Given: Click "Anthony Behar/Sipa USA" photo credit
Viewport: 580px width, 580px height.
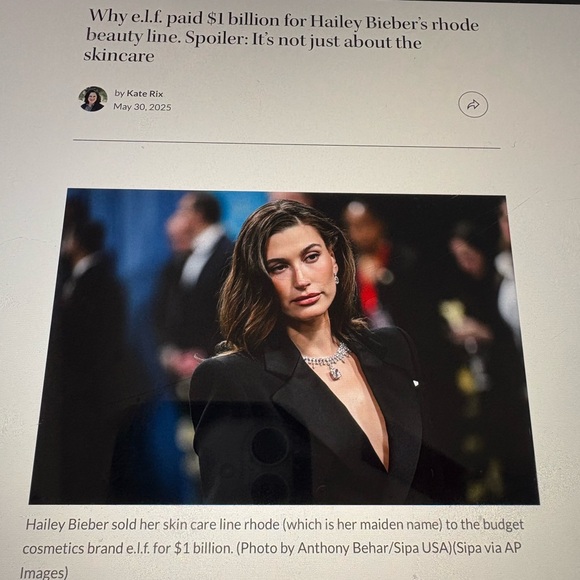Looking at the screenshot, I should 373,548.
